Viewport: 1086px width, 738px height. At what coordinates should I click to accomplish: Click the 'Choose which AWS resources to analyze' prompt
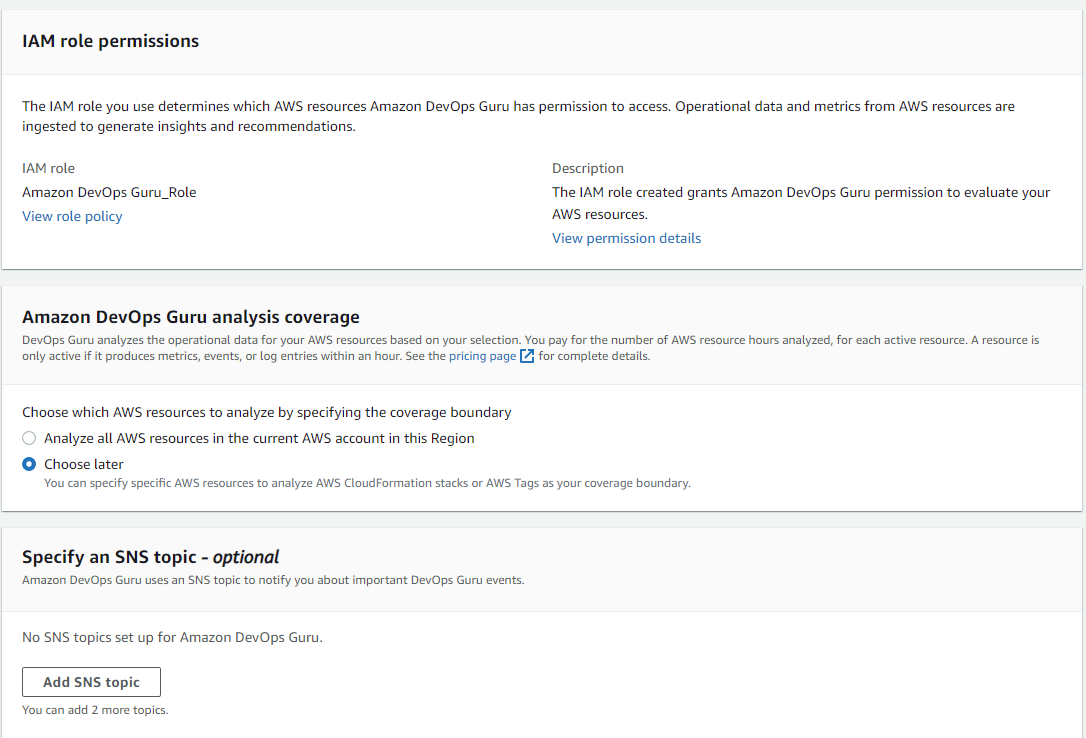point(266,412)
